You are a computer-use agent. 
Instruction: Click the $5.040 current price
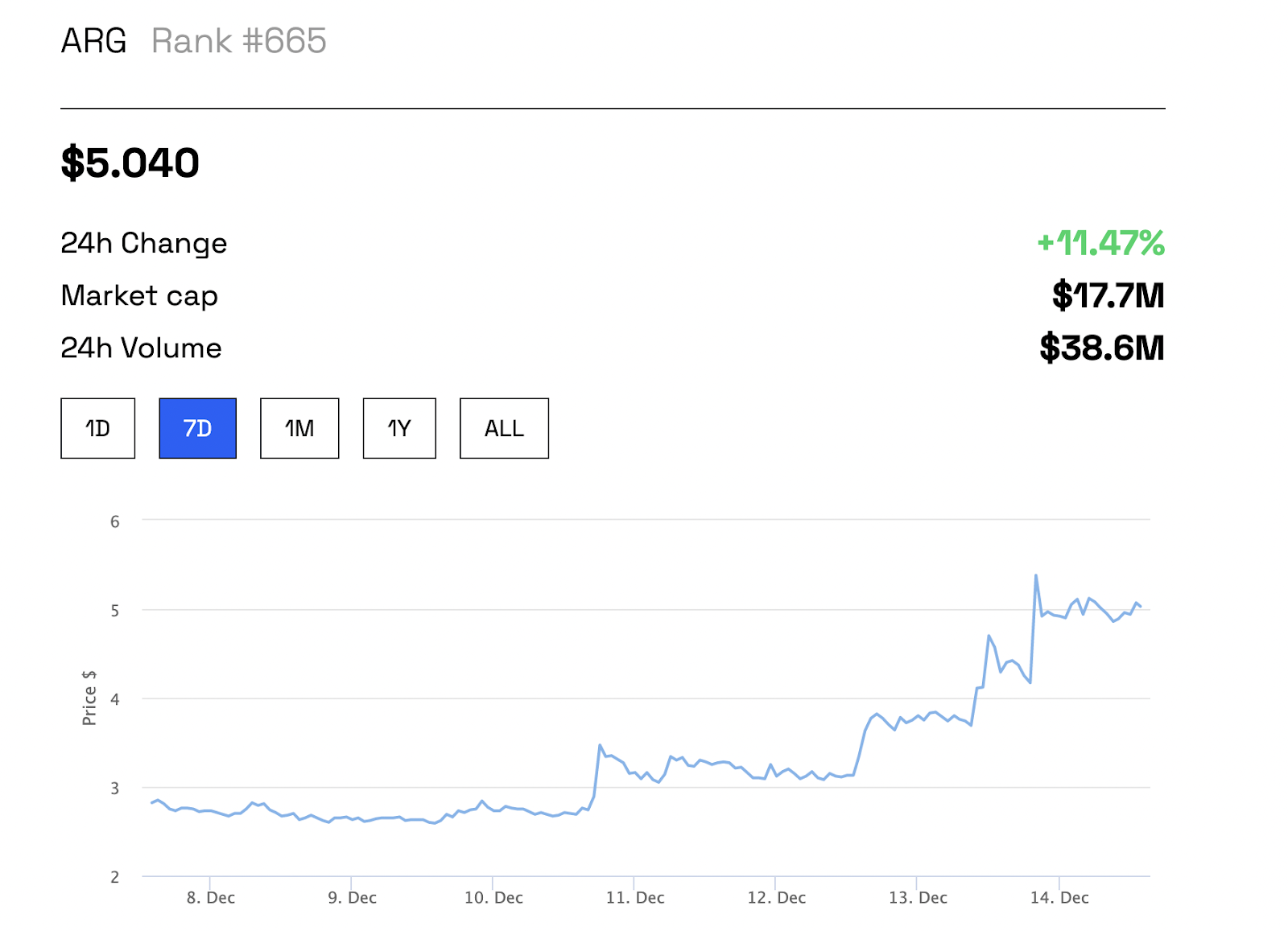tap(130, 163)
